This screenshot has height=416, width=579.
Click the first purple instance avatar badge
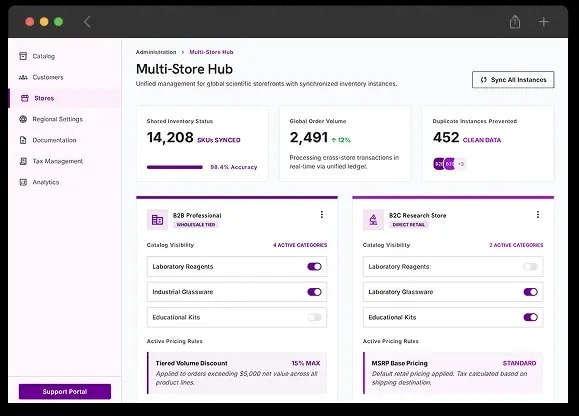(438, 164)
